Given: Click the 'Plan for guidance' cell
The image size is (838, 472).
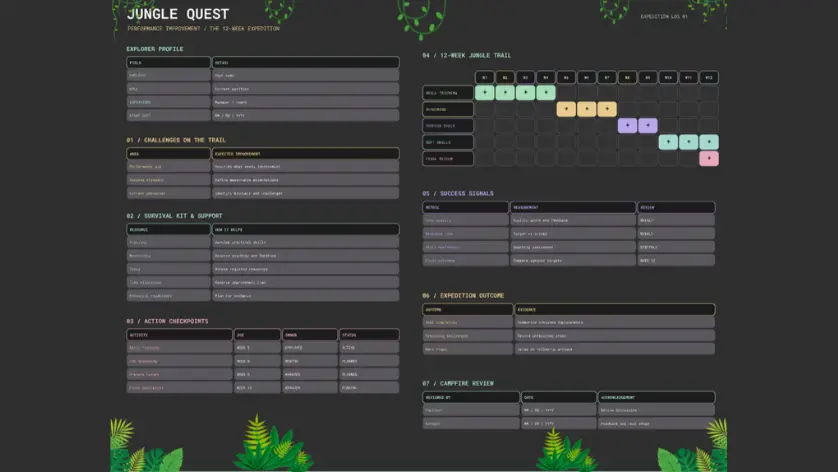Looking at the screenshot, I should click(x=306, y=296).
